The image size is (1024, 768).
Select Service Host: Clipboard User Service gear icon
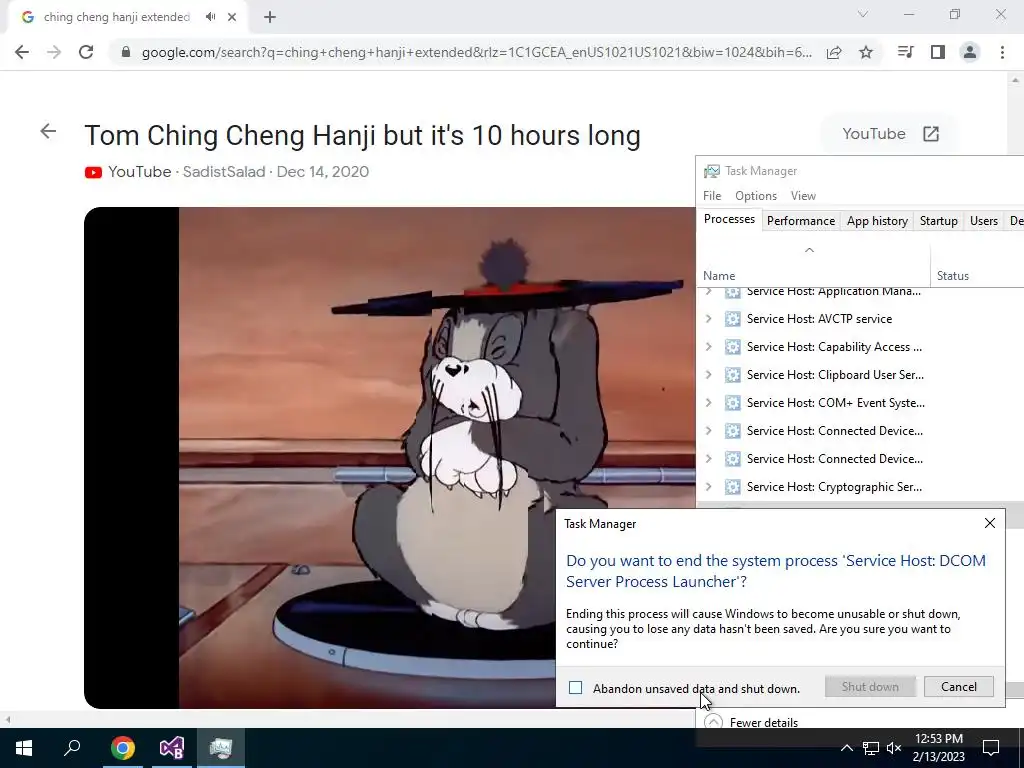pos(733,375)
